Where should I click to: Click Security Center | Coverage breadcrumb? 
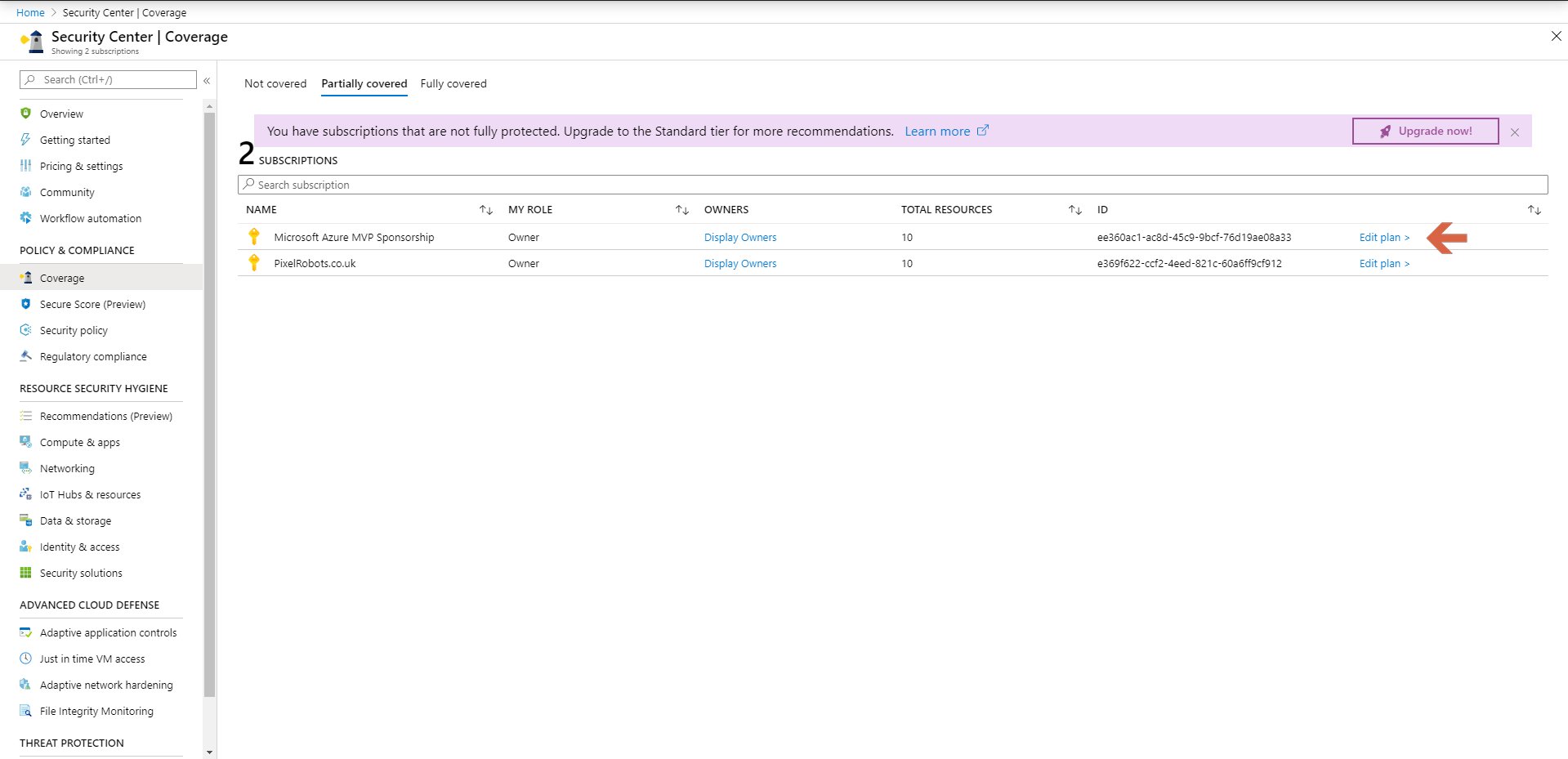point(124,12)
